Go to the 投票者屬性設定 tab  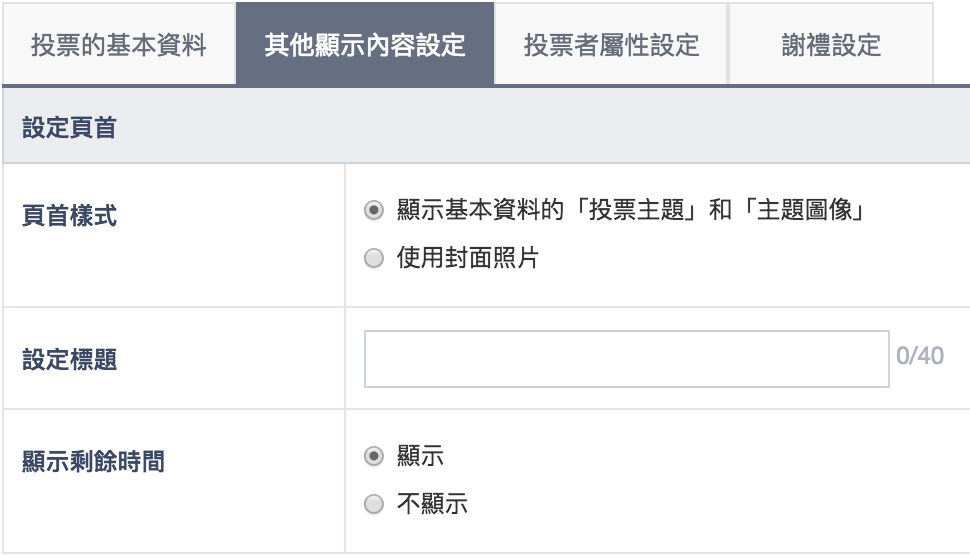point(611,46)
